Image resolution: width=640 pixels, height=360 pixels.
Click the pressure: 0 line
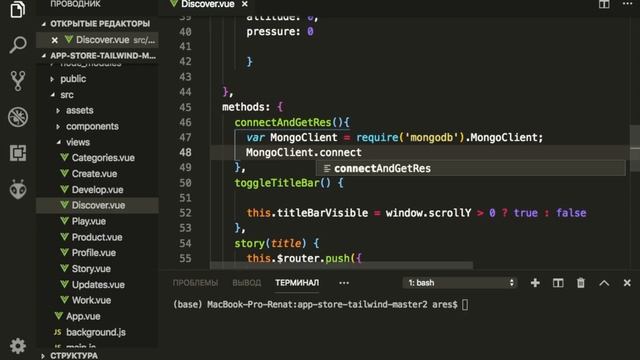point(280,31)
